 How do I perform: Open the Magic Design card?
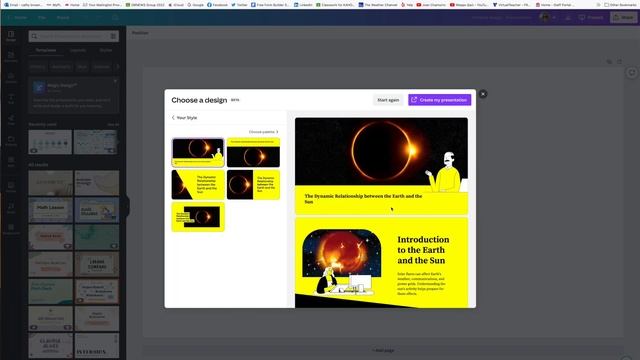(x=74, y=96)
